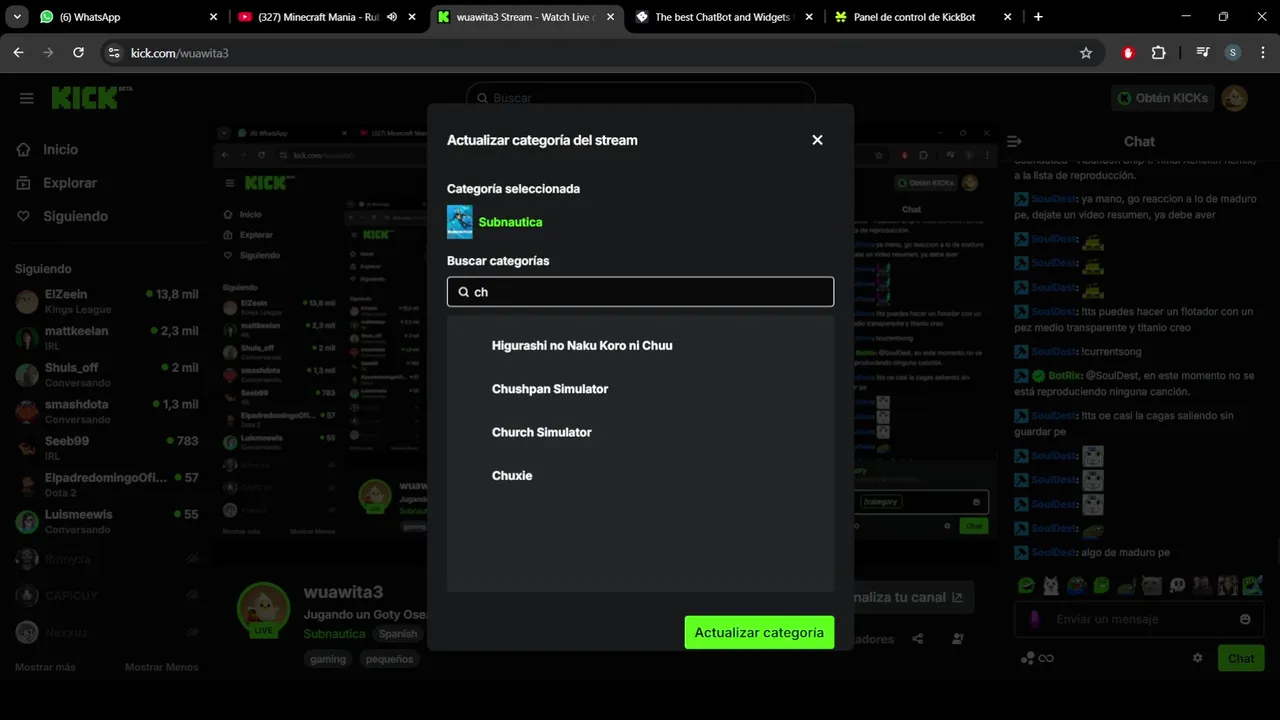The height and width of the screenshot is (720, 1280).
Task: Open the Subnautica selected category link
Action: 510,222
